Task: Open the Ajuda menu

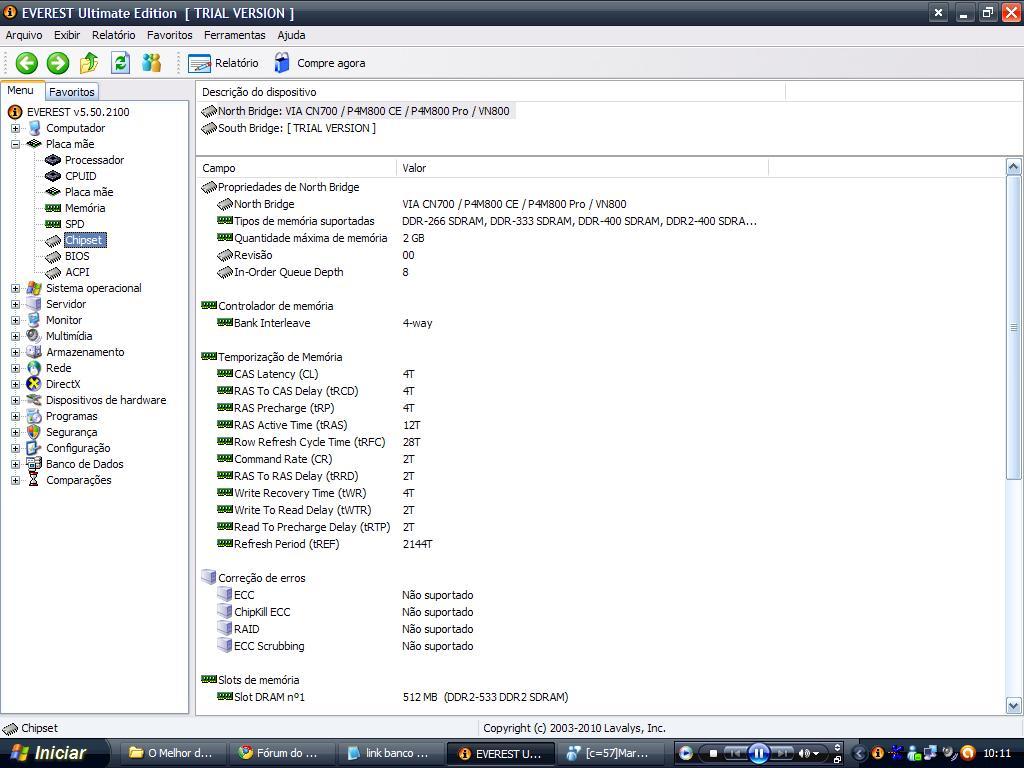Action: (x=291, y=35)
